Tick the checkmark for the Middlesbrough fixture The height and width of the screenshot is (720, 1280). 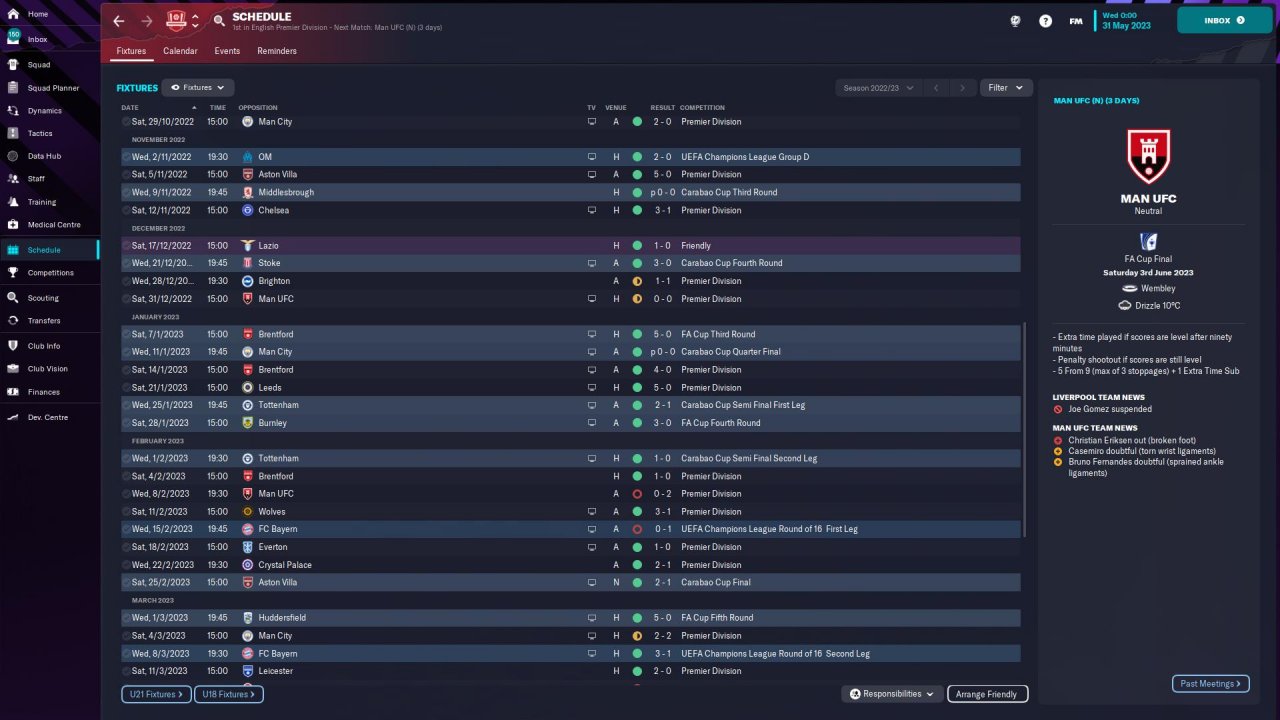(x=127, y=192)
